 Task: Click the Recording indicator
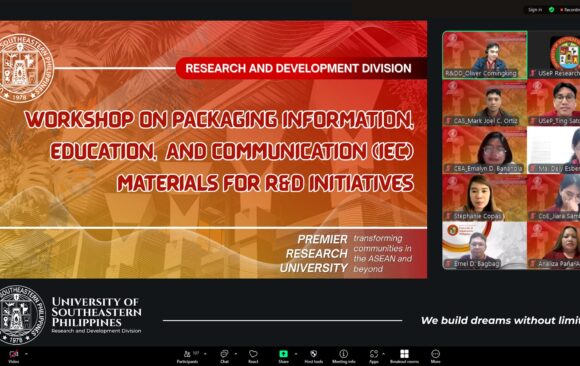click(570, 10)
